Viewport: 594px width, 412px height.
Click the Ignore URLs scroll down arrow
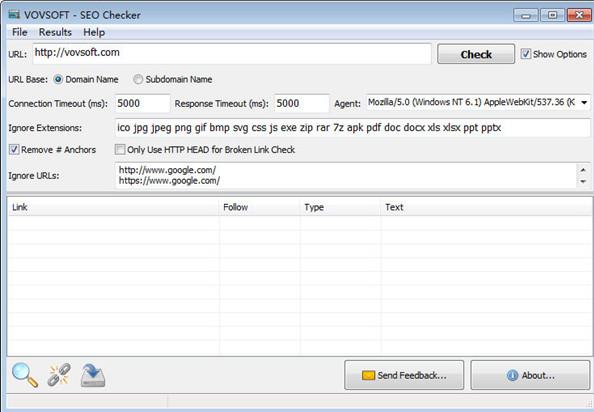583,182
